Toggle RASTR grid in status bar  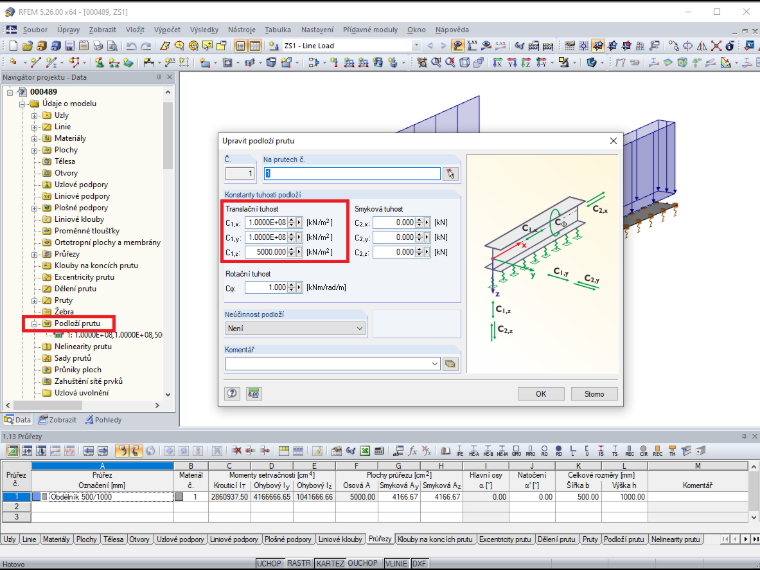pos(299,563)
